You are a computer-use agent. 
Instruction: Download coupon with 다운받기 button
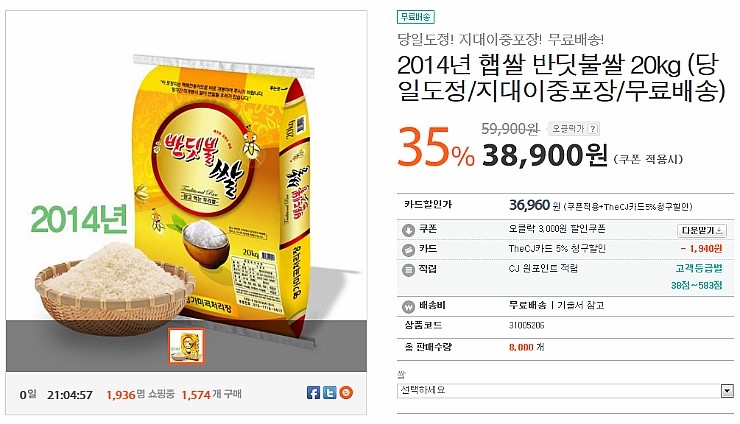click(x=702, y=230)
